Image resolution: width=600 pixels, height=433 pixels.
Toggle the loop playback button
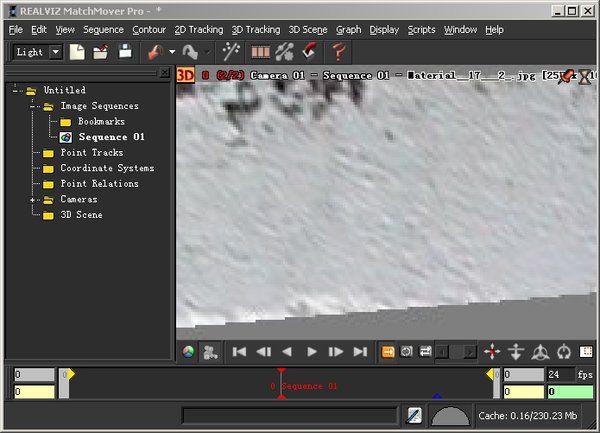point(425,352)
